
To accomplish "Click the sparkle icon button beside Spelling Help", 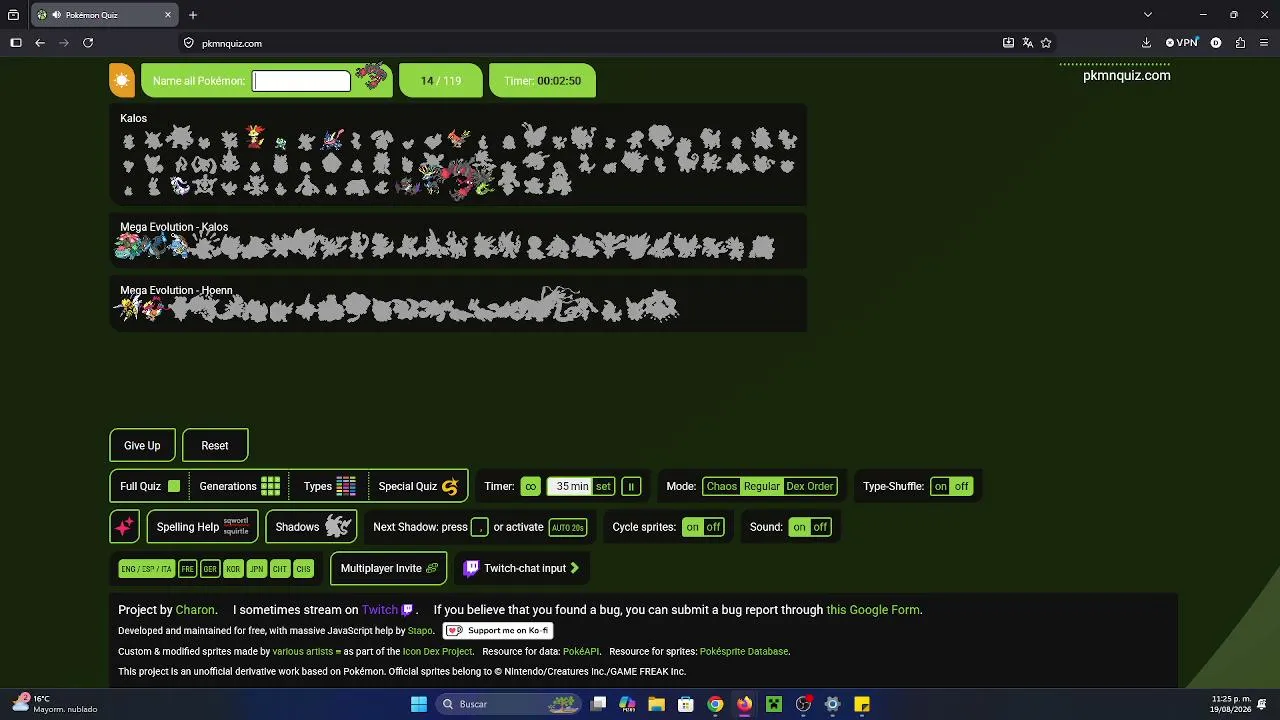I will (x=124, y=527).
